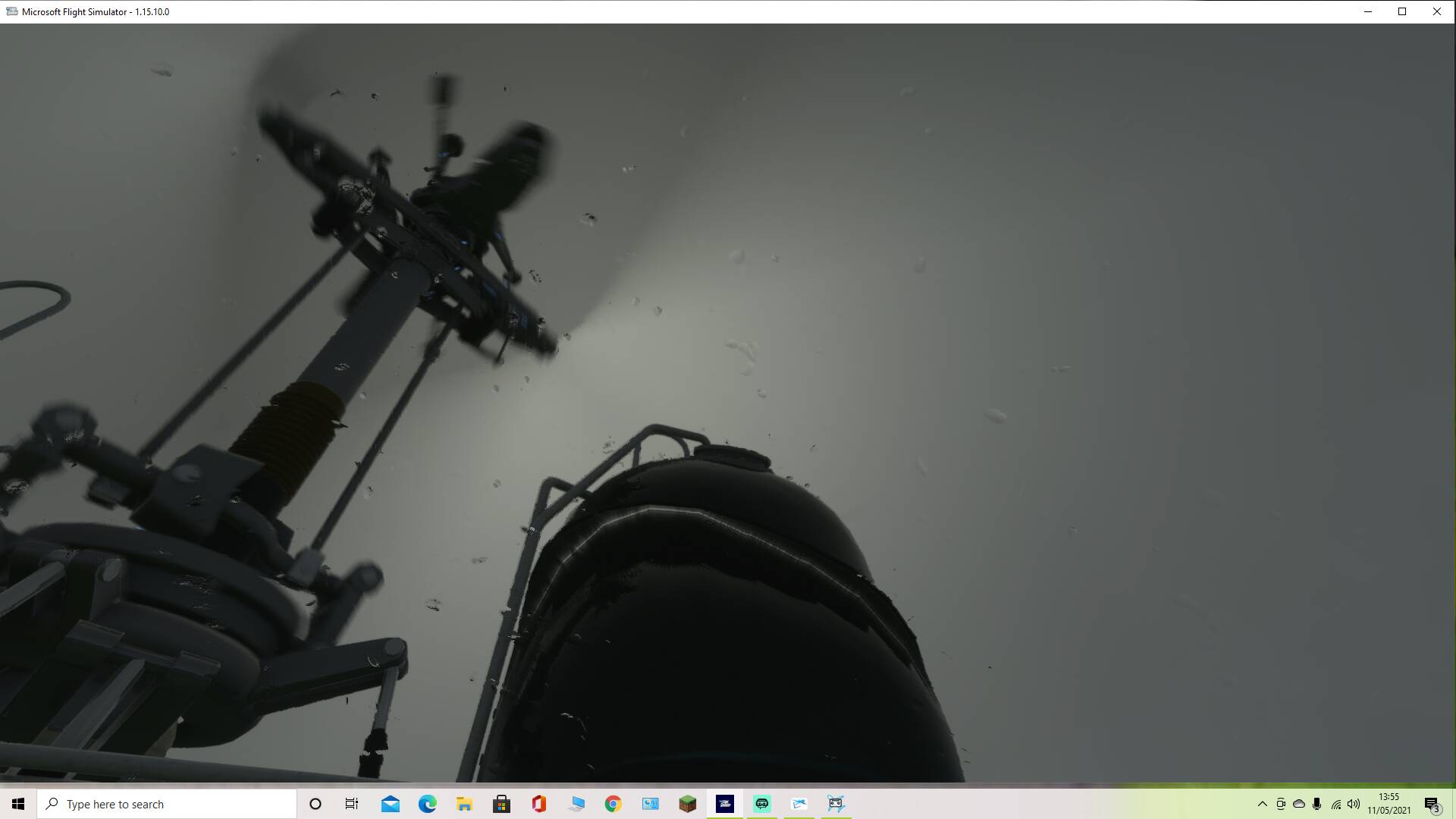Open Google Chrome from the taskbar
Viewport: 1456px width, 819px height.
point(613,804)
